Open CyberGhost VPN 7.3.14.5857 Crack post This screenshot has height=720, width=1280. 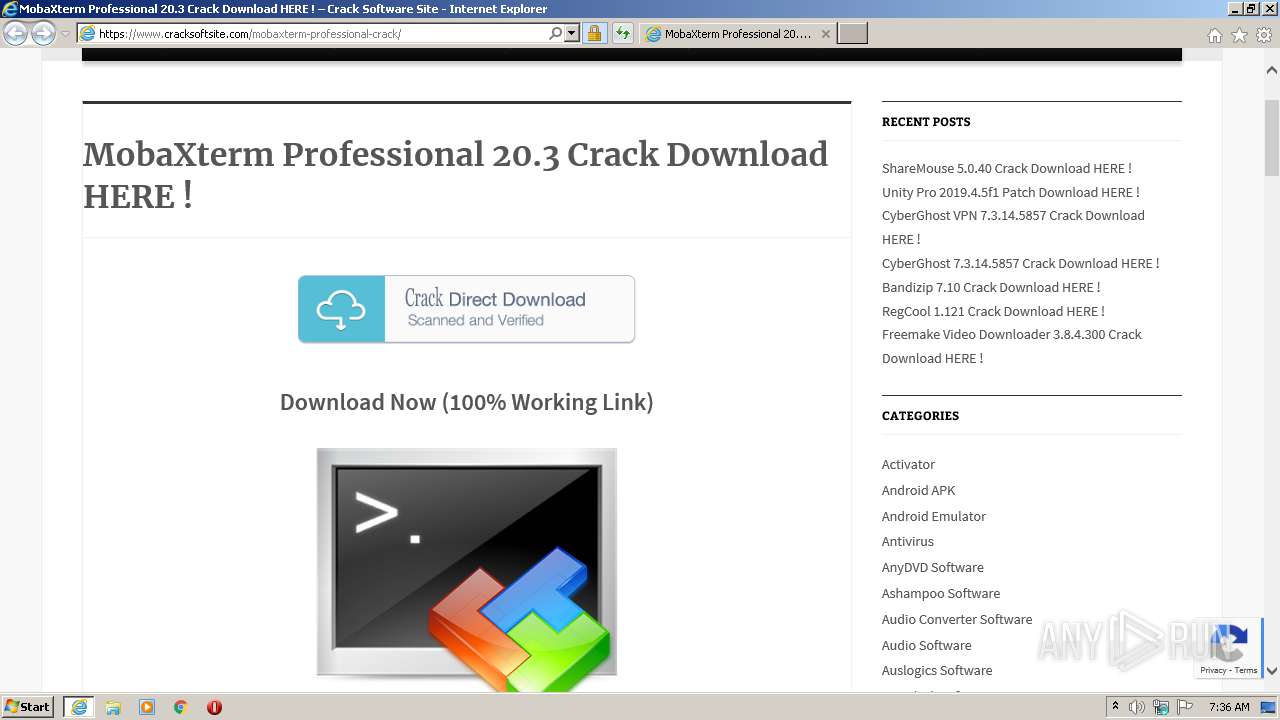tap(1013, 227)
